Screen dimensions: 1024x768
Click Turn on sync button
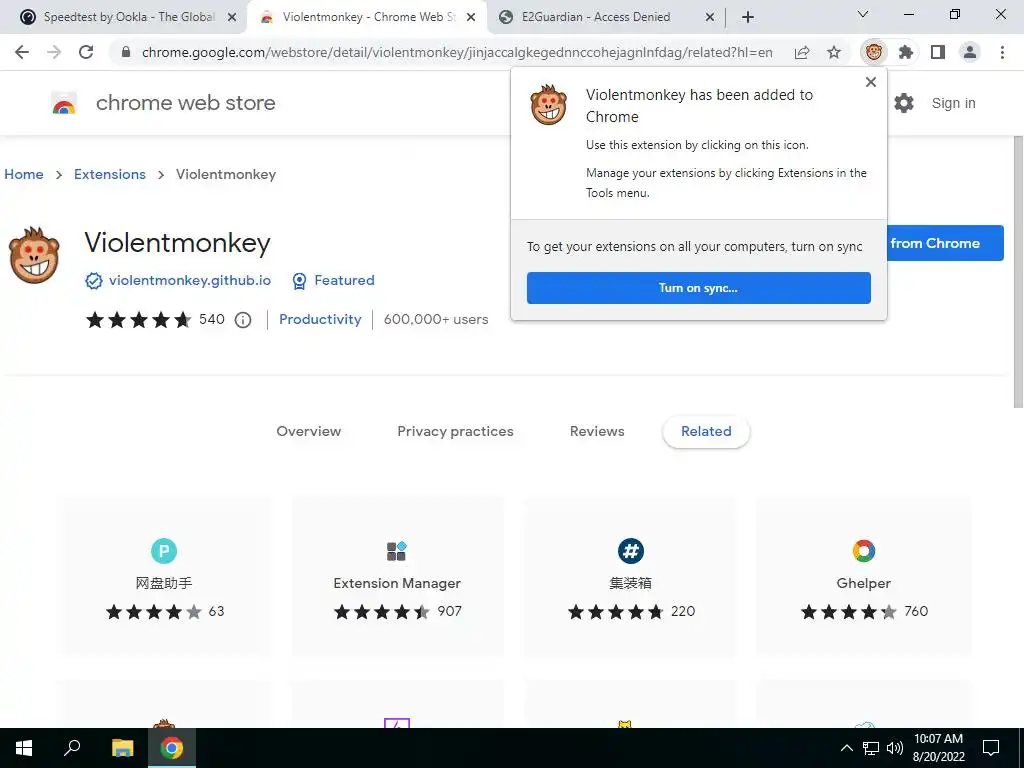pyautogui.click(x=699, y=288)
